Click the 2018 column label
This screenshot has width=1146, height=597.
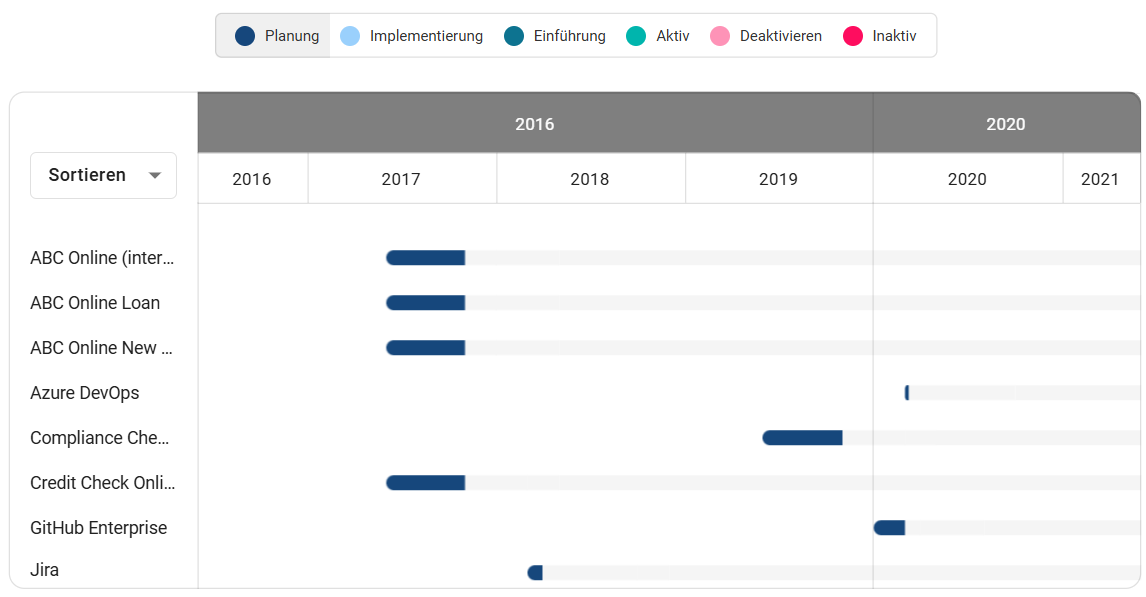[x=590, y=179]
